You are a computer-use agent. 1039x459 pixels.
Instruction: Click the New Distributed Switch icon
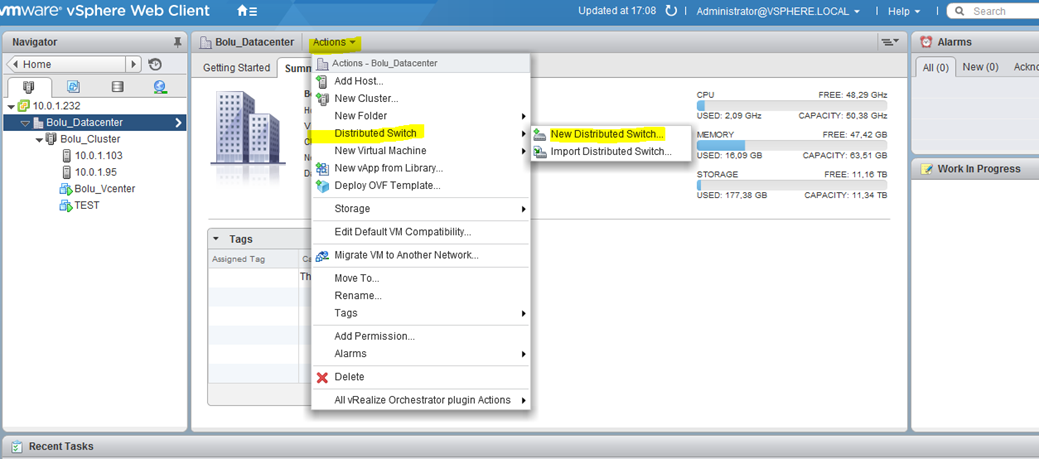click(x=539, y=134)
